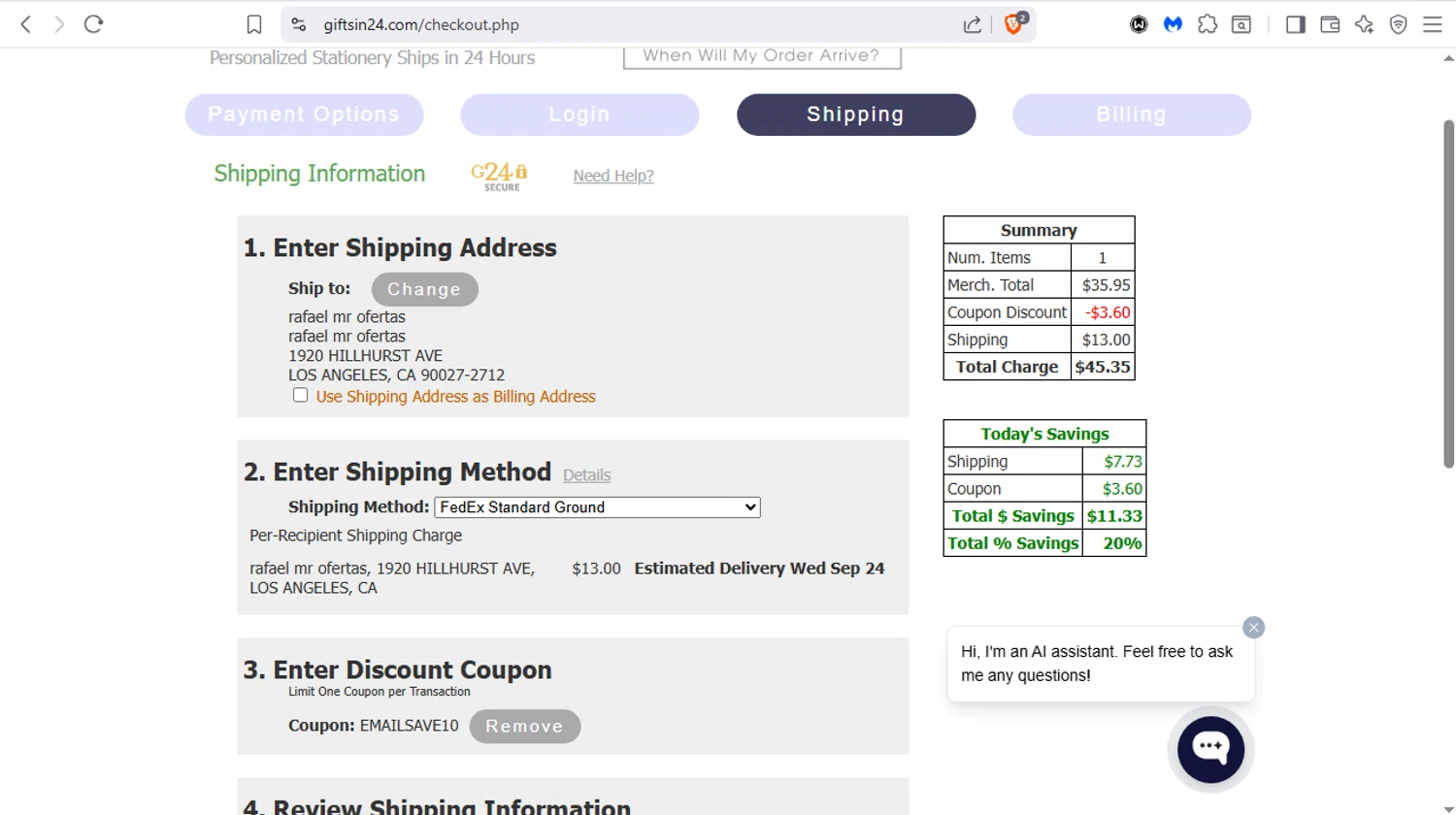
Task: Switch to the Login step
Action: click(x=579, y=114)
